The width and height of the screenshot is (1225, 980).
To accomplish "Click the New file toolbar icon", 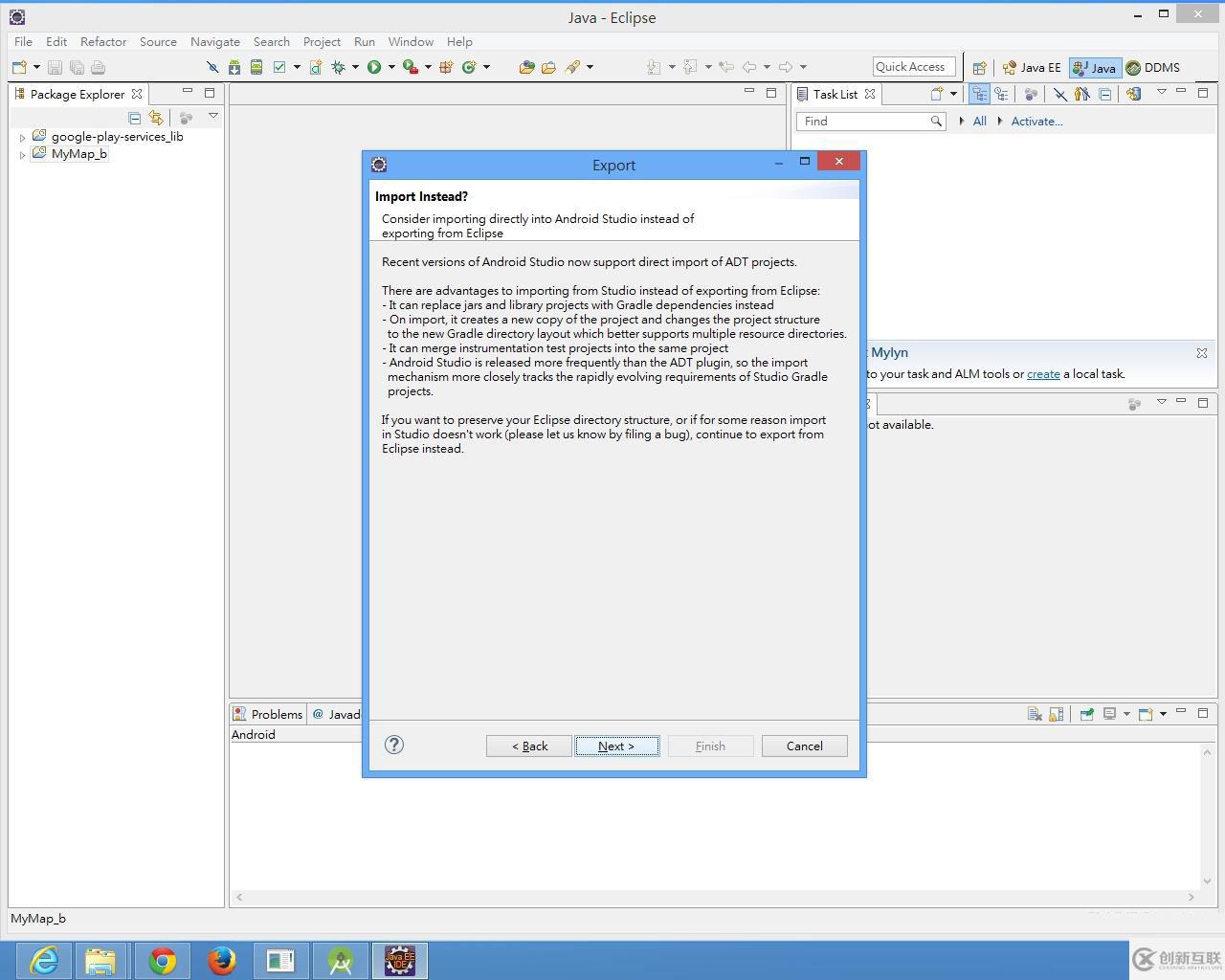I will pyautogui.click(x=19, y=67).
